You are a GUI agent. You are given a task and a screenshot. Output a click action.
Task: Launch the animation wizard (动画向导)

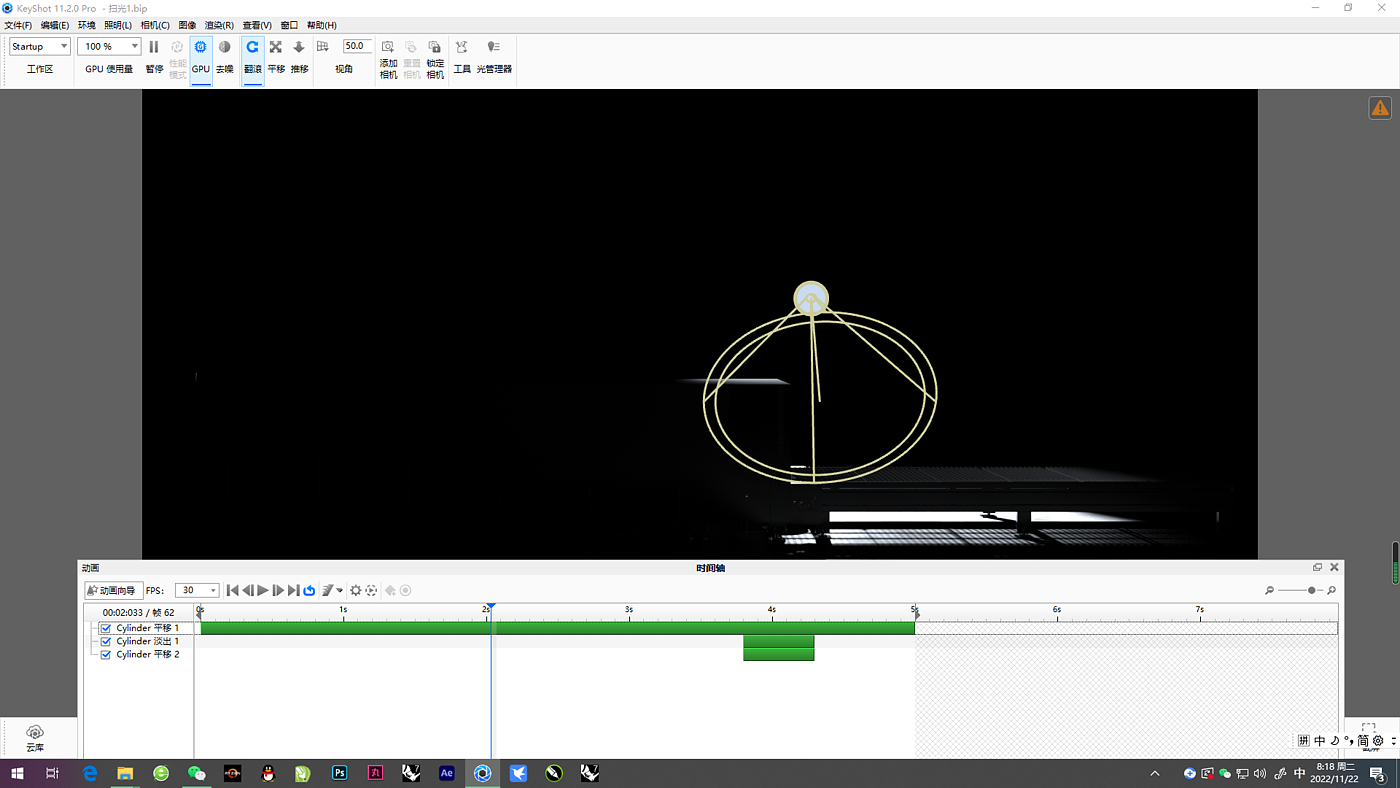[113, 591]
